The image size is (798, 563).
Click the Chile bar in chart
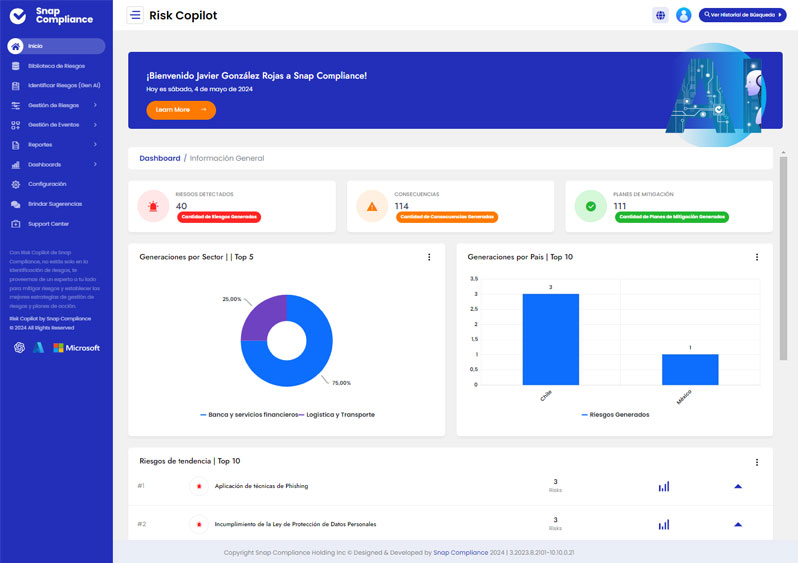pos(551,340)
